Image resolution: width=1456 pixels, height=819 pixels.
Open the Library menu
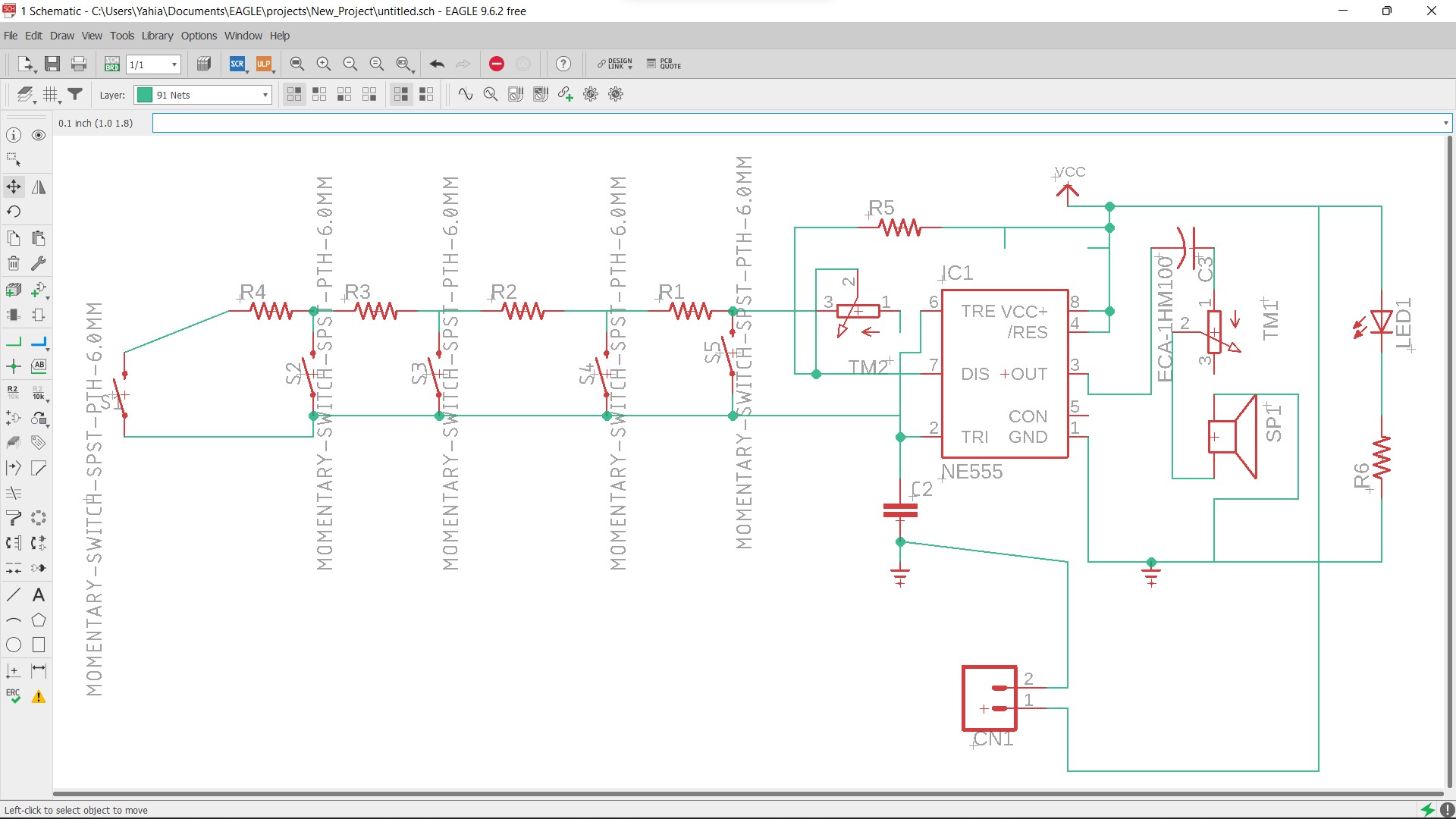click(x=157, y=36)
